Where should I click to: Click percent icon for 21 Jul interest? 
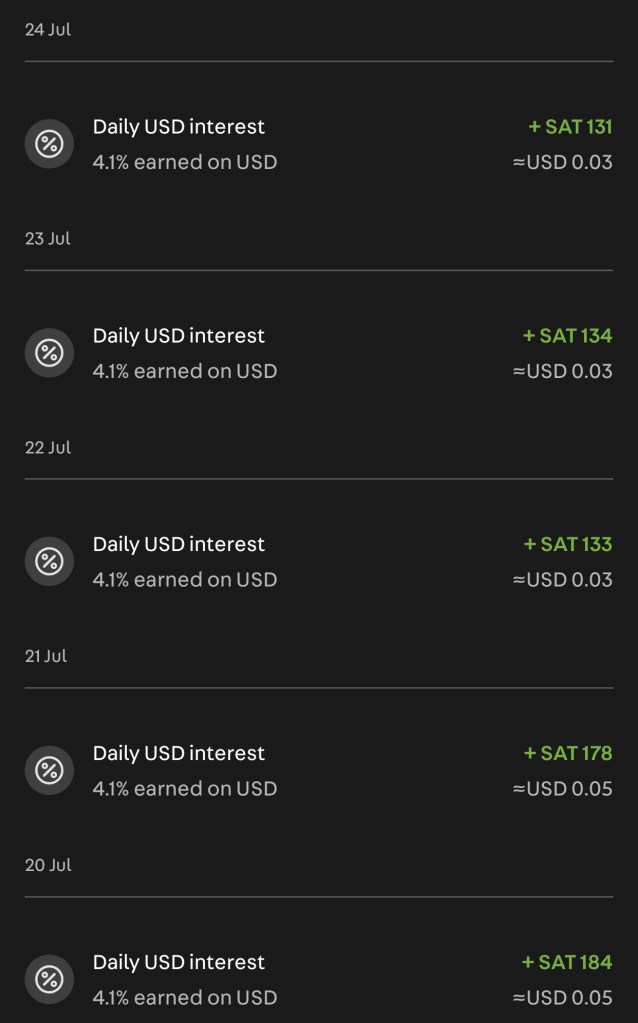(49, 770)
